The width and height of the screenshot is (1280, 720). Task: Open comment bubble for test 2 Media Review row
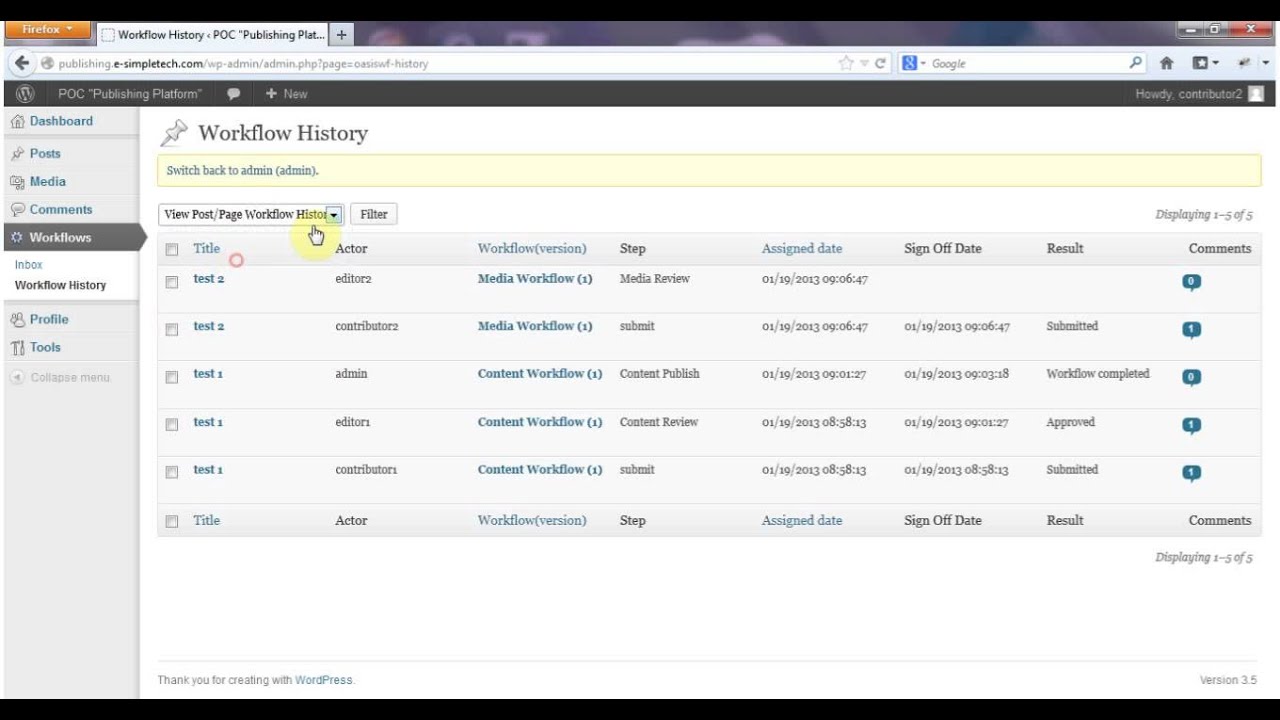coord(1191,282)
